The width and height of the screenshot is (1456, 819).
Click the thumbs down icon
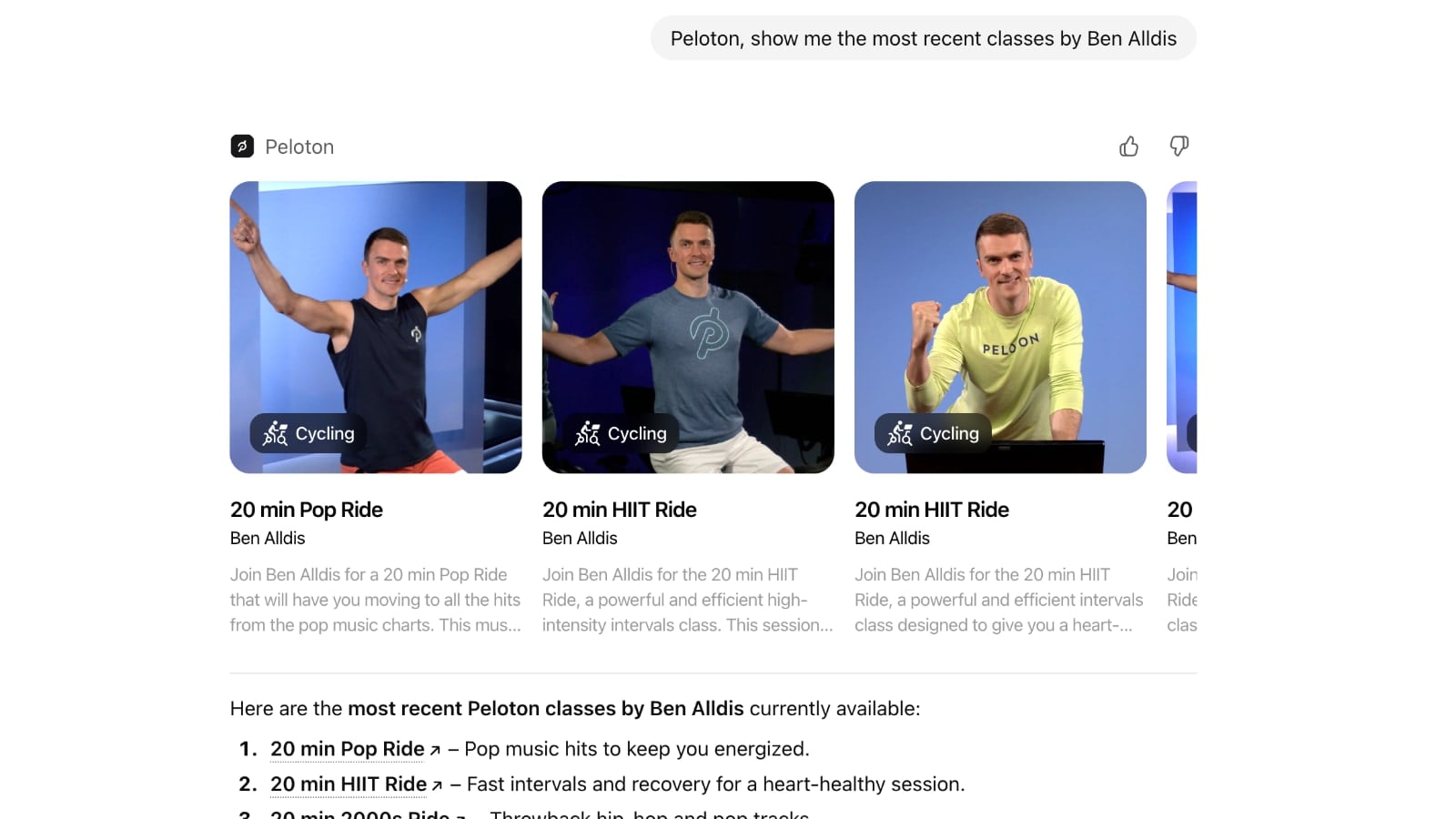[1179, 147]
